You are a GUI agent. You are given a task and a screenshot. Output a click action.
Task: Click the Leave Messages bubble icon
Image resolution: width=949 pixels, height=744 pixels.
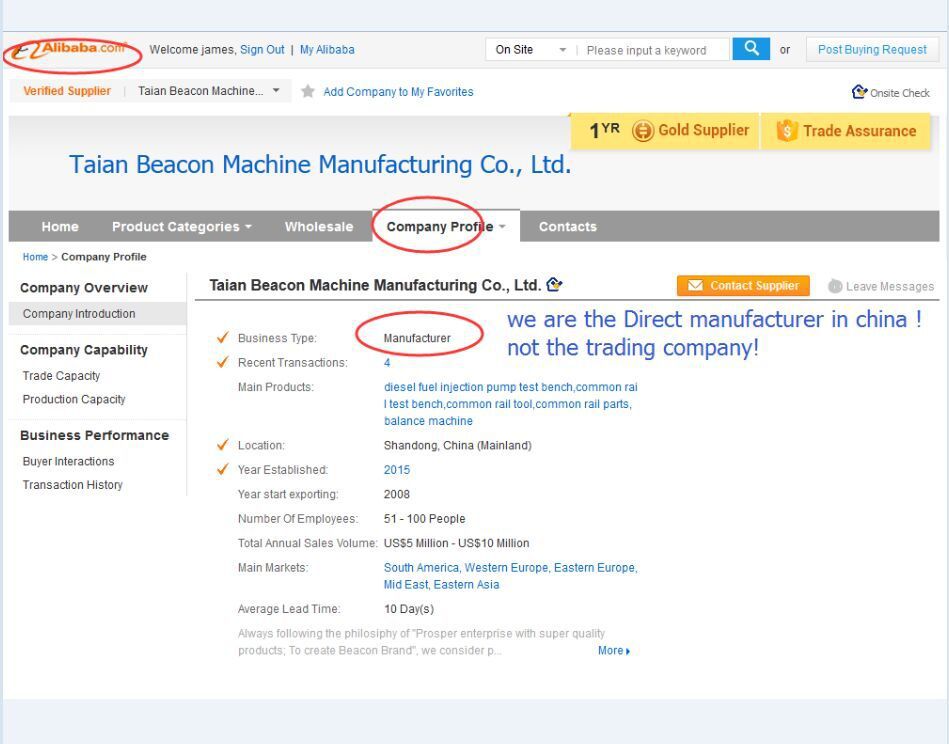tap(835, 286)
